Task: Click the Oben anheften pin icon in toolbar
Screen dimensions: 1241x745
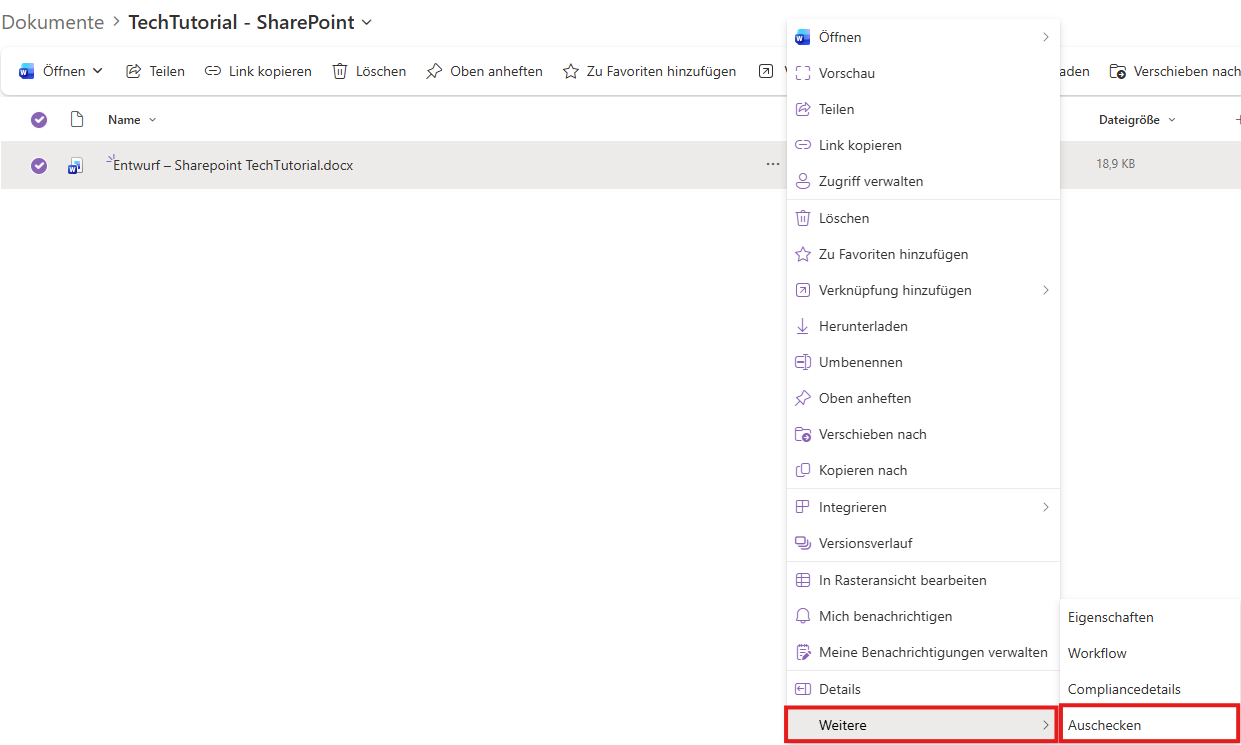Action: pos(434,71)
